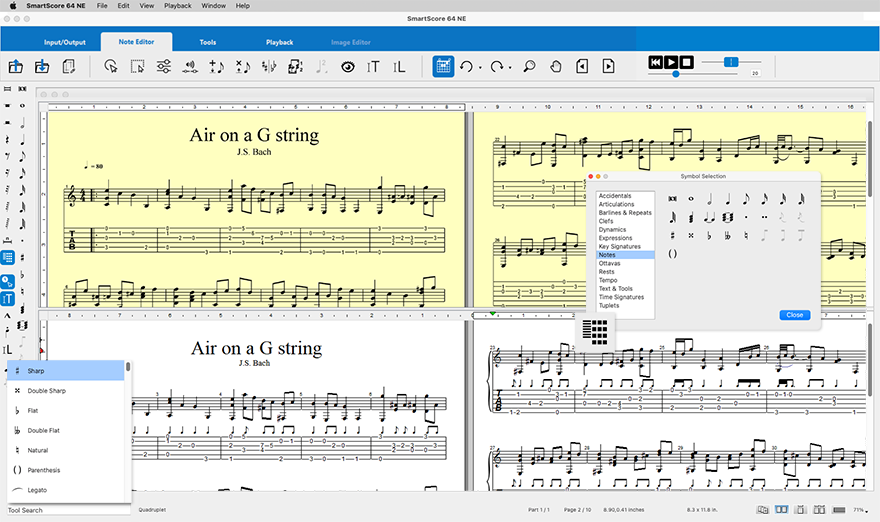Open the Redo history dropdown arrow
The image size is (880, 522).
pos(510,68)
